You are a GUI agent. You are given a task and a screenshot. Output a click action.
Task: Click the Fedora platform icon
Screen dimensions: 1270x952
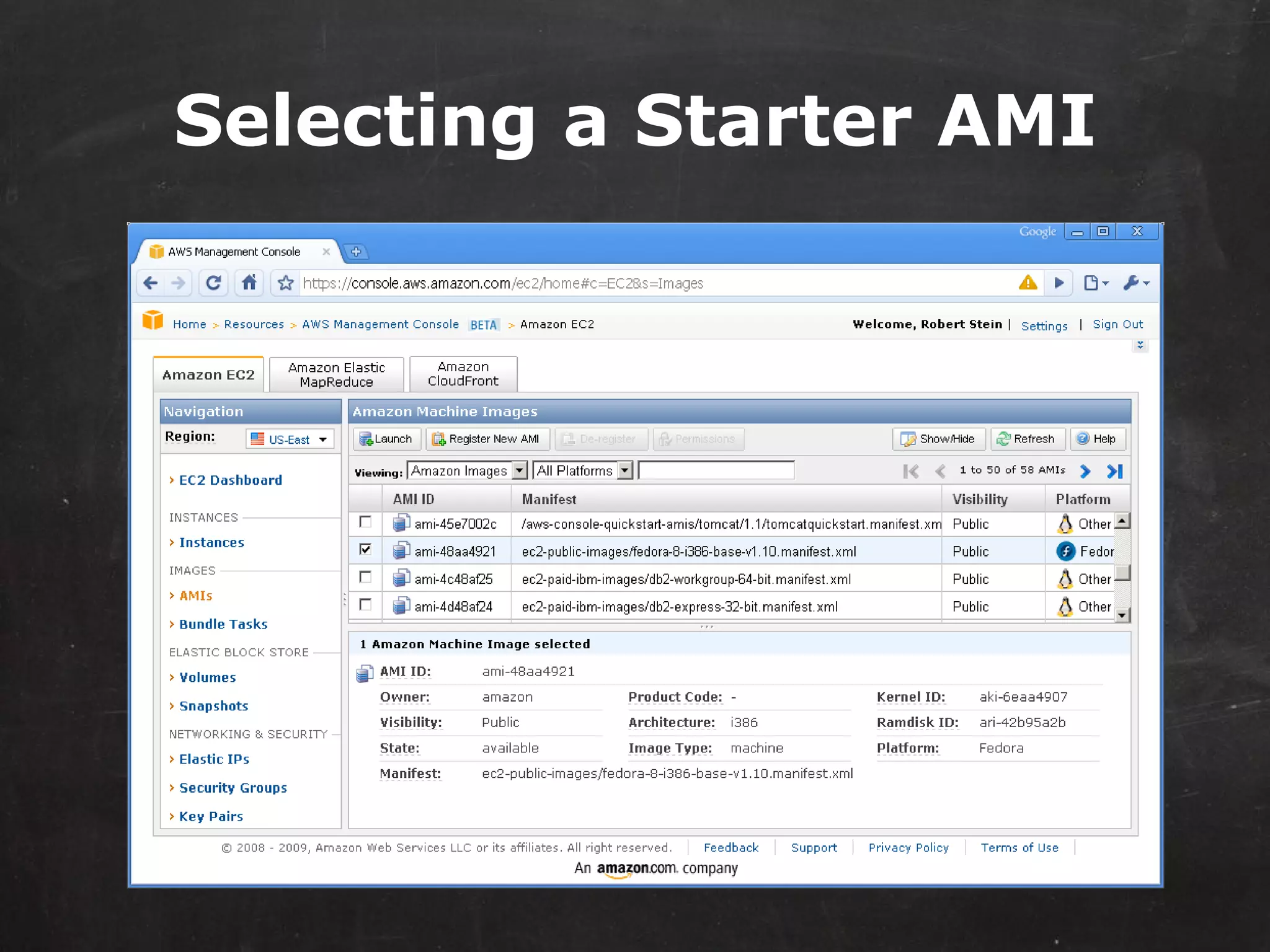1066,551
